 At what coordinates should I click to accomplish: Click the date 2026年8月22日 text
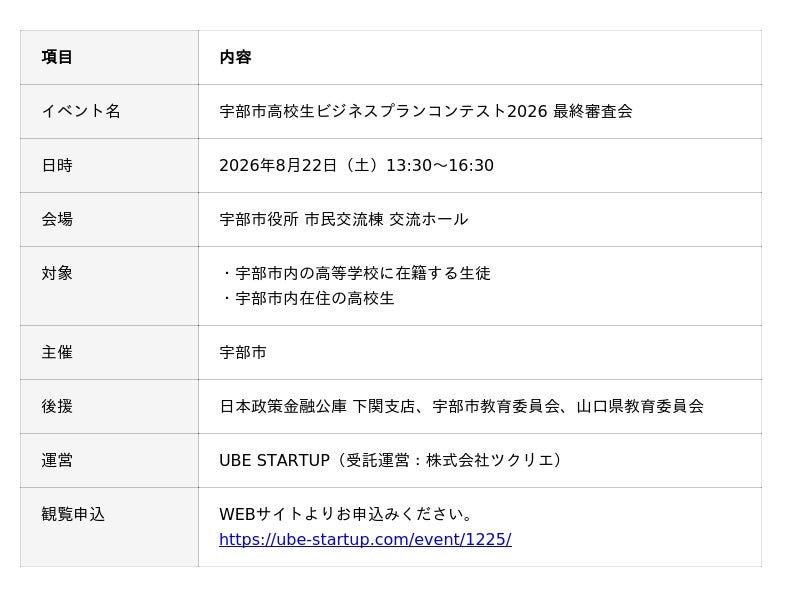[x=278, y=165]
